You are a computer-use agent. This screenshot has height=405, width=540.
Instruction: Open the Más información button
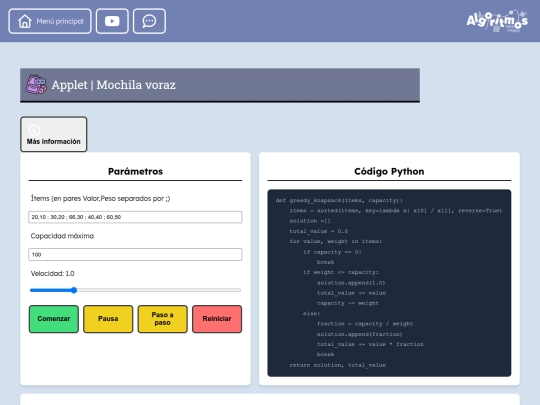pyautogui.click(x=54, y=134)
